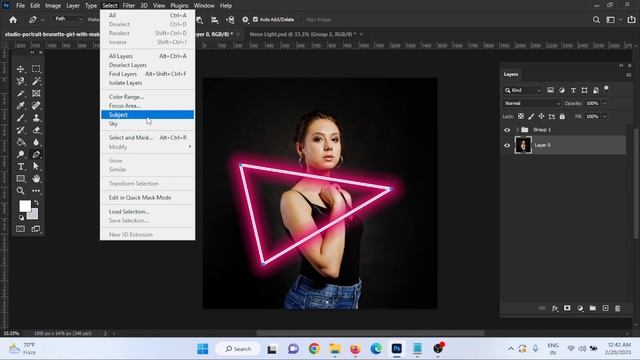
Task: Select the Path Selection tool
Action: coord(36,167)
